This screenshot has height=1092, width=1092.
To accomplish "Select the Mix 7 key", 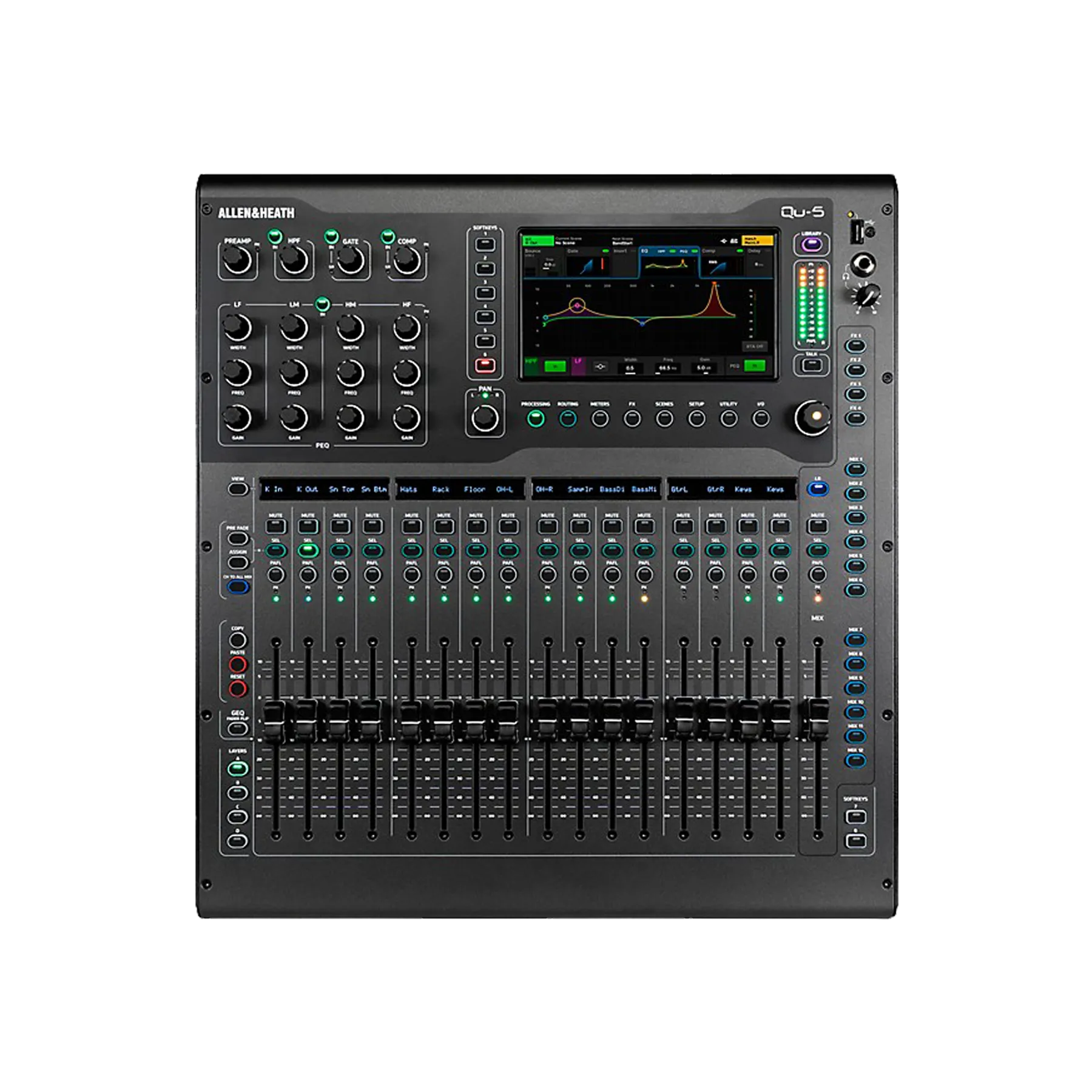I will [855, 639].
